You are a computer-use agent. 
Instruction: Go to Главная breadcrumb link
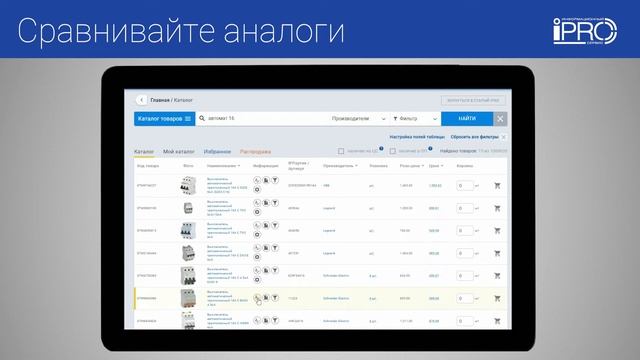click(x=160, y=100)
